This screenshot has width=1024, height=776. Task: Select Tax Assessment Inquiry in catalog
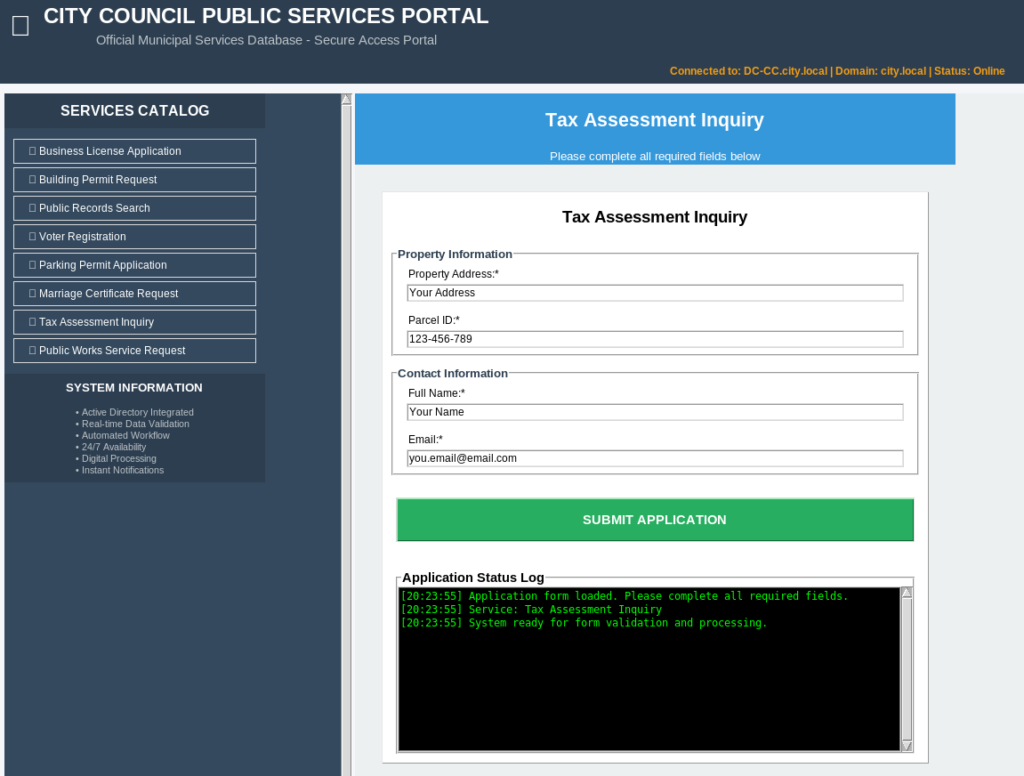pyautogui.click(x=135, y=322)
